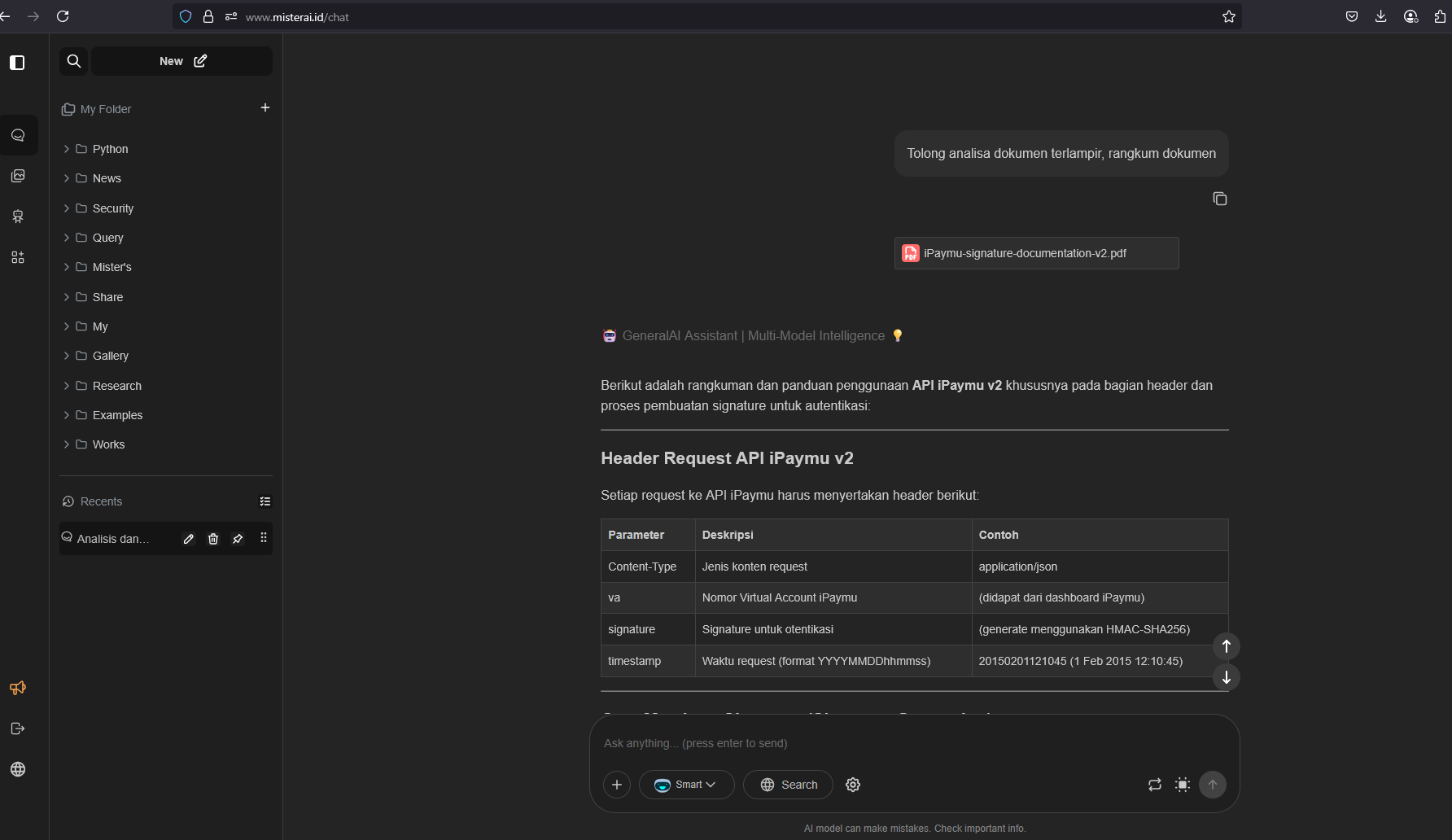This screenshot has width=1452, height=840.
Task: Pin the 'Analisis dan...' recent chat
Action: 237,539
